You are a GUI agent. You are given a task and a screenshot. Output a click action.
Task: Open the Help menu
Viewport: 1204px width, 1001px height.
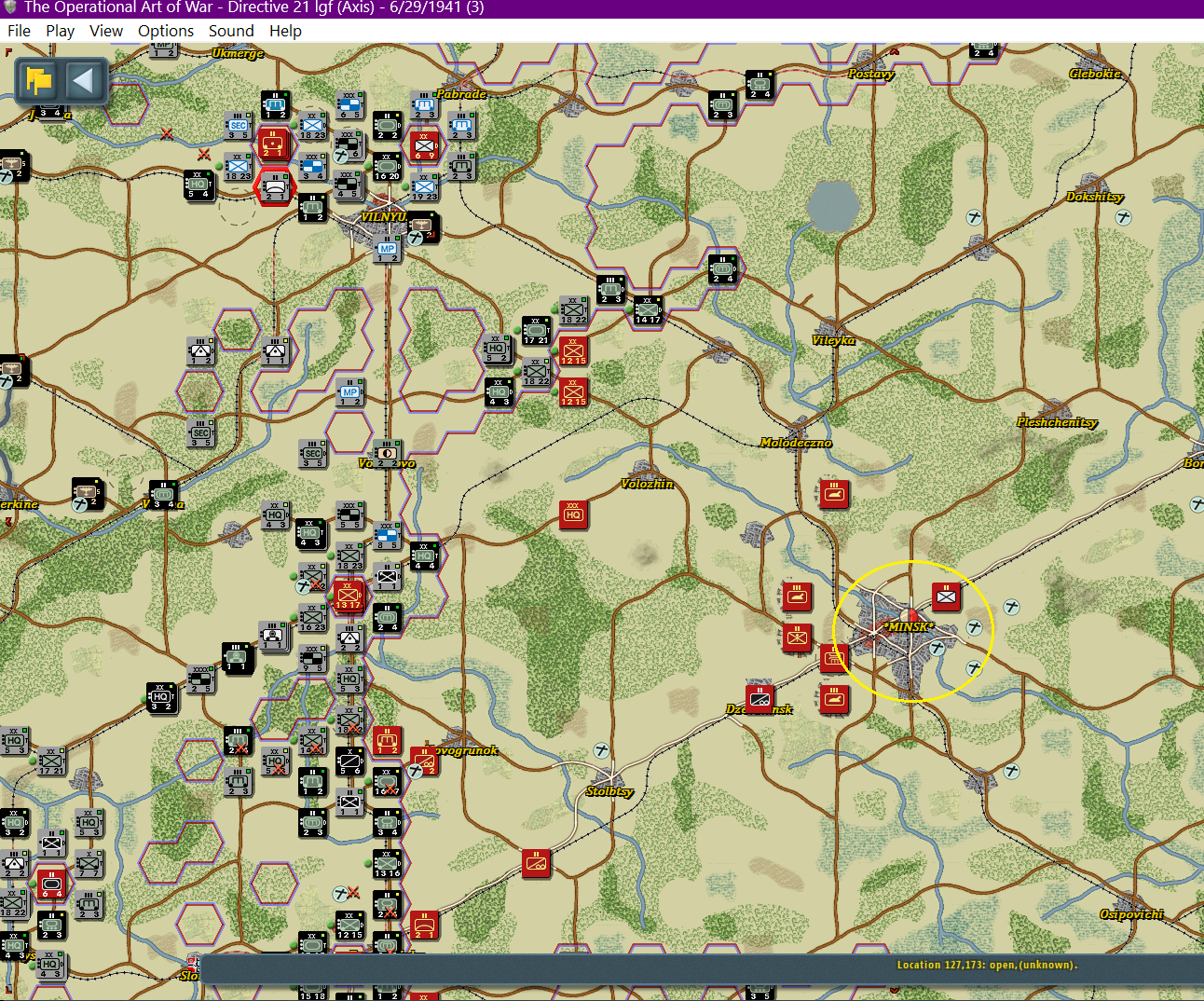pos(285,31)
